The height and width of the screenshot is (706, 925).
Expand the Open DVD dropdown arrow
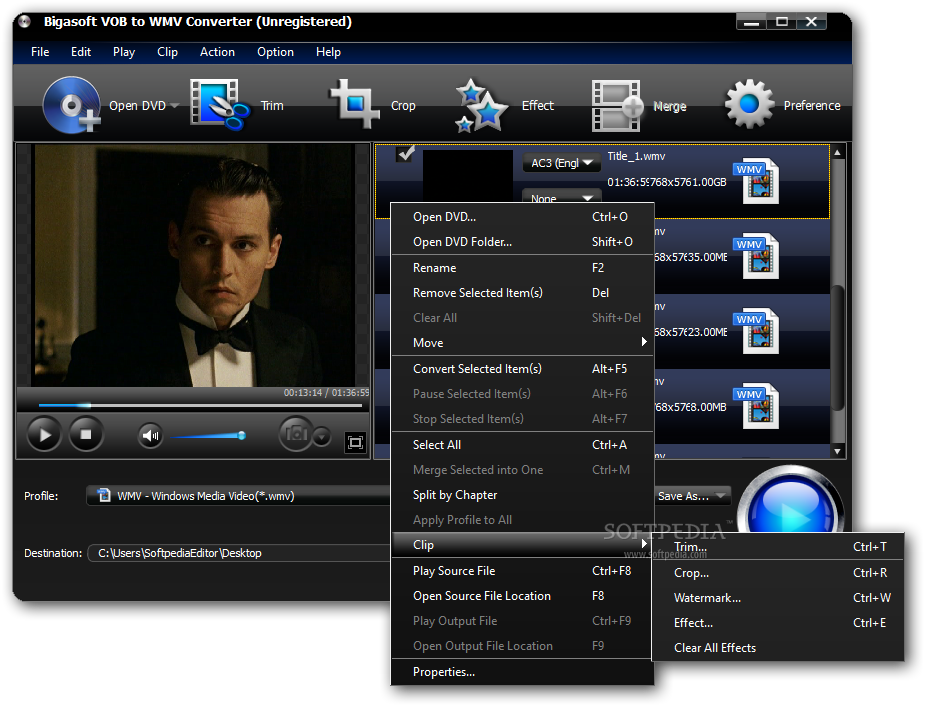coord(175,106)
